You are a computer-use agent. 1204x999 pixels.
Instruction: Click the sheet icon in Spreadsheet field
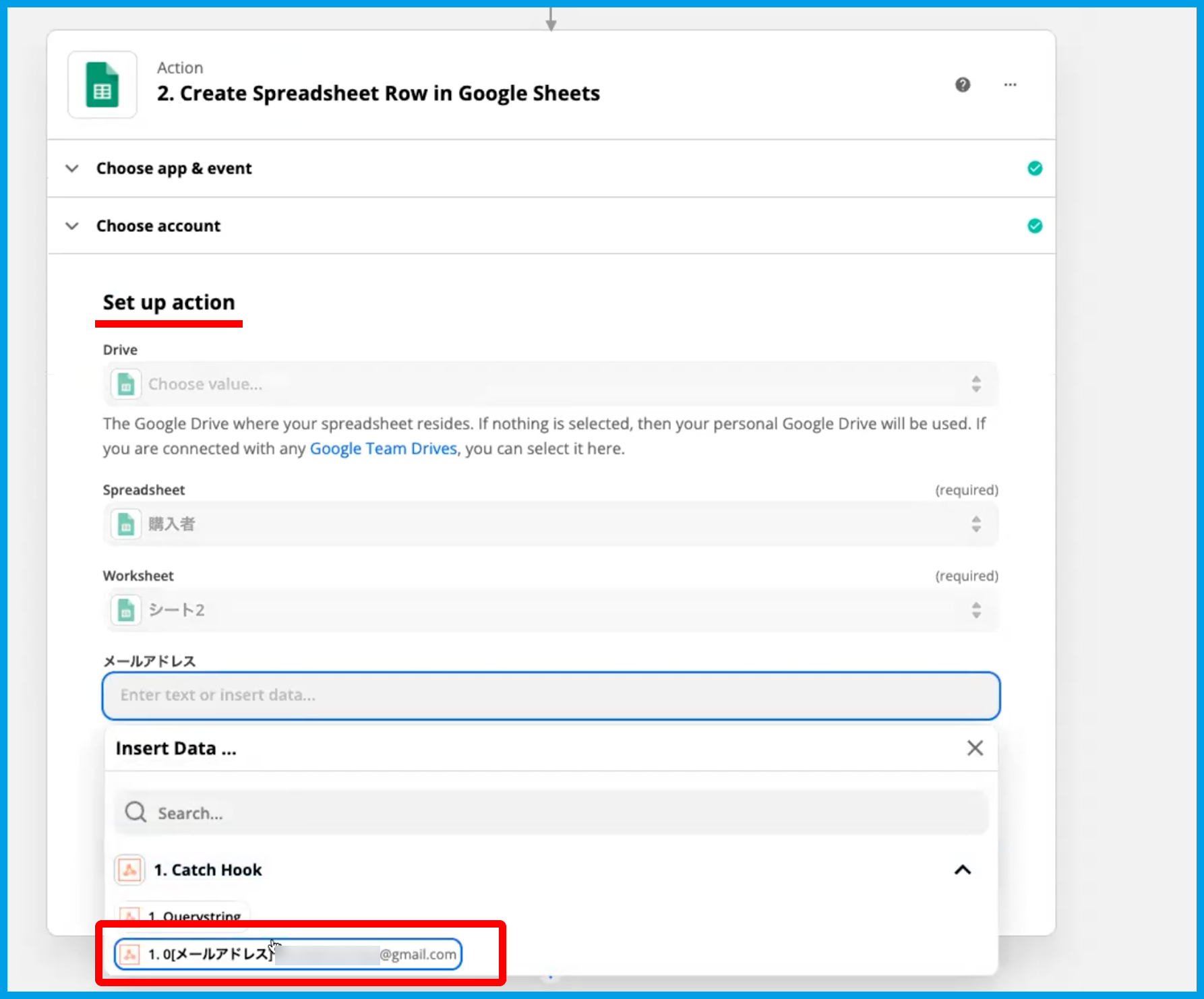pos(126,524)
